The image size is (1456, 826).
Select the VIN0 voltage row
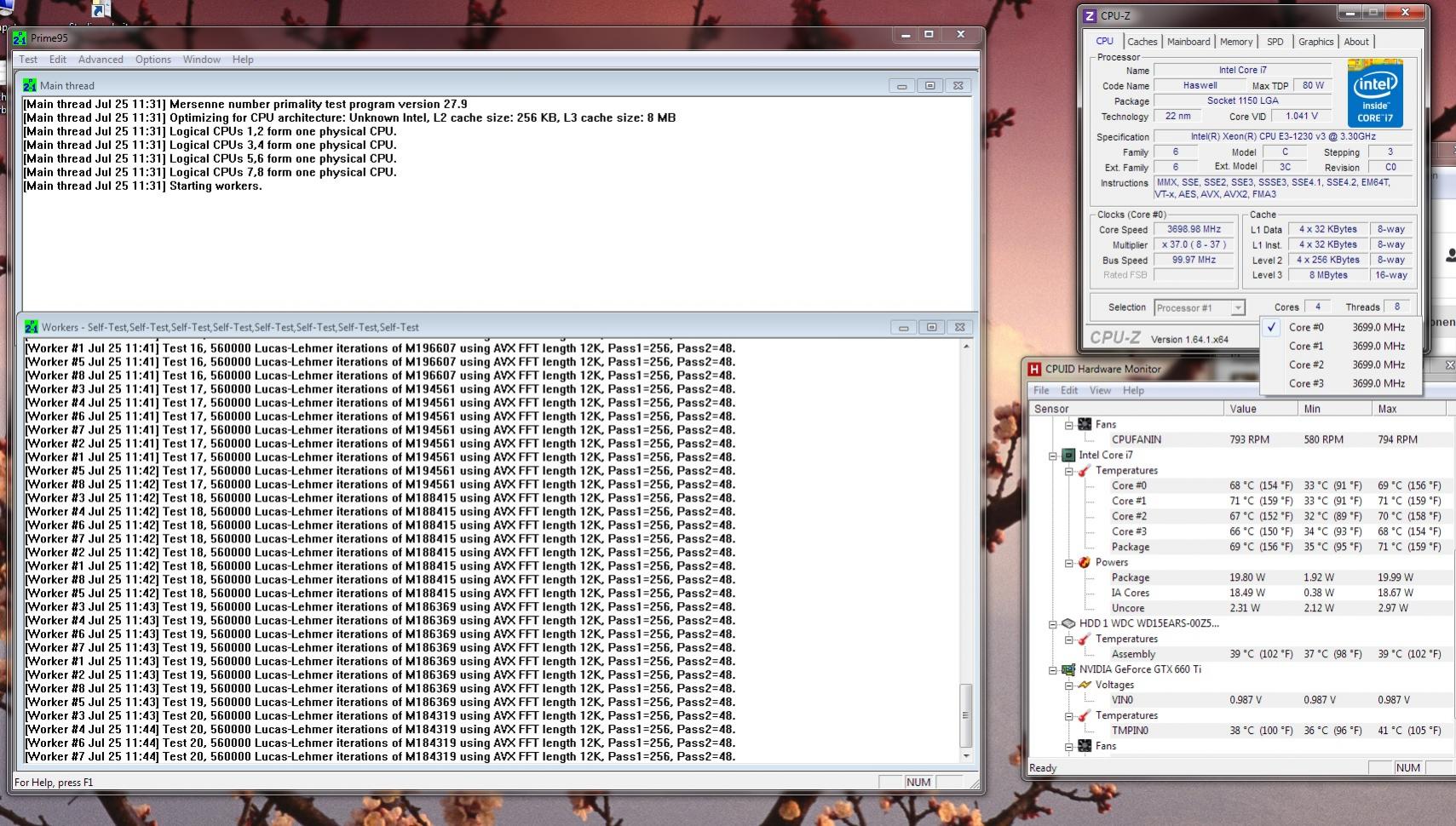(1241, 700)
